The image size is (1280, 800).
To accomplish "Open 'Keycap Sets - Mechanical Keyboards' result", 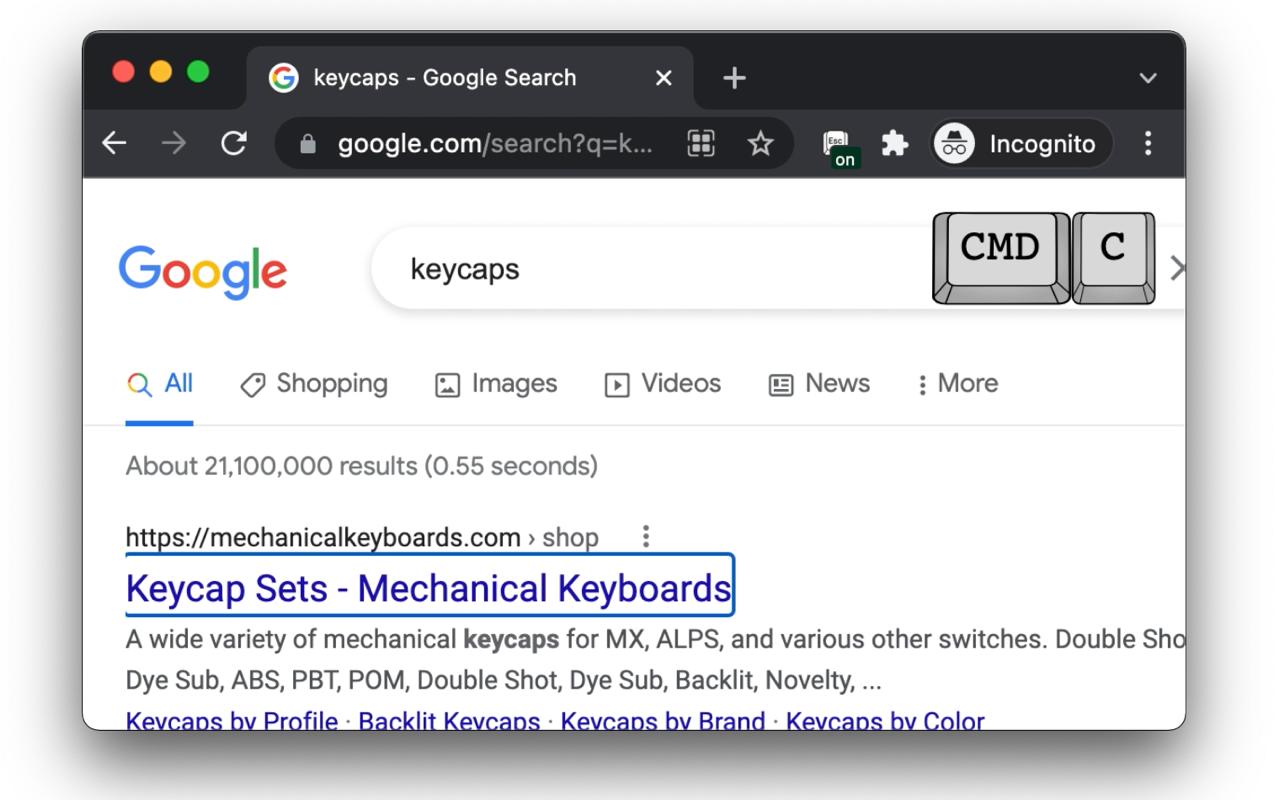I will click(x=429, y=589).
